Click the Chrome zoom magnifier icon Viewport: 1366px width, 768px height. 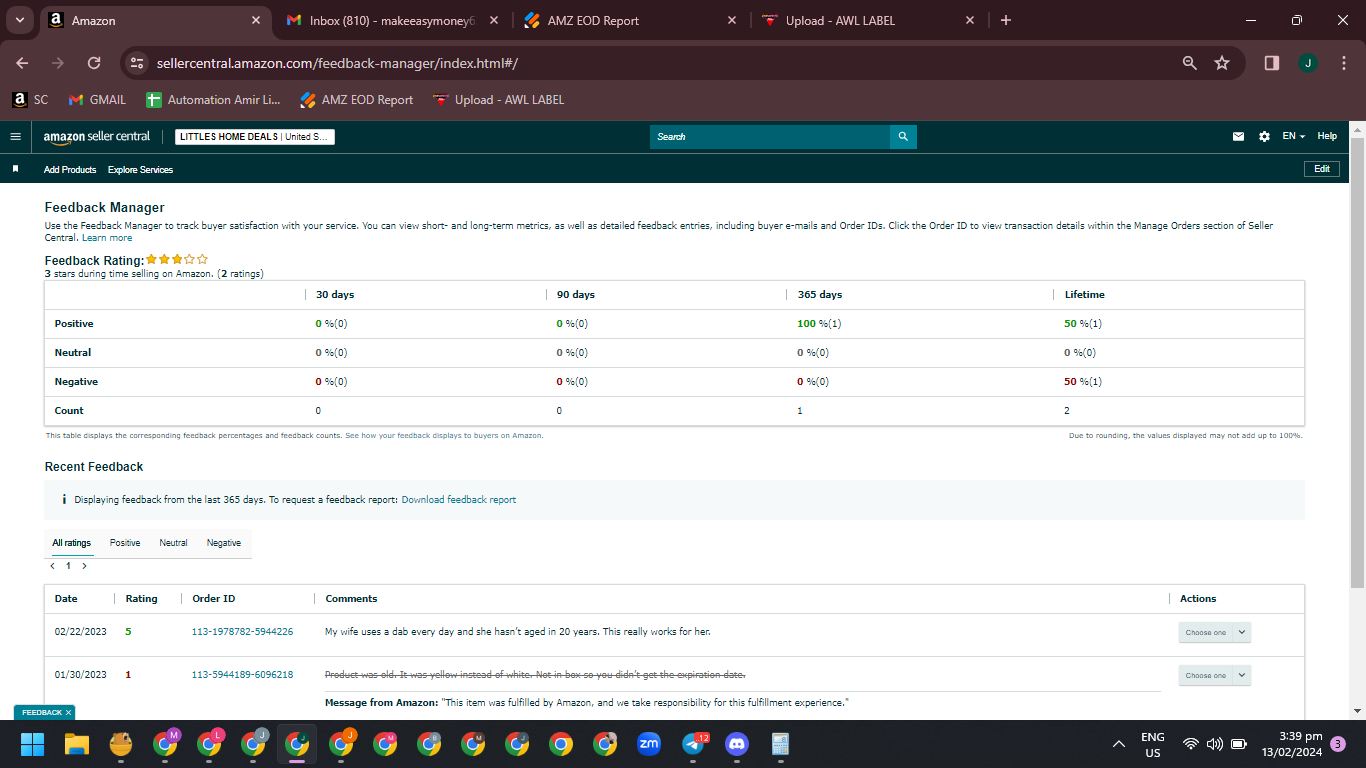1189,63
